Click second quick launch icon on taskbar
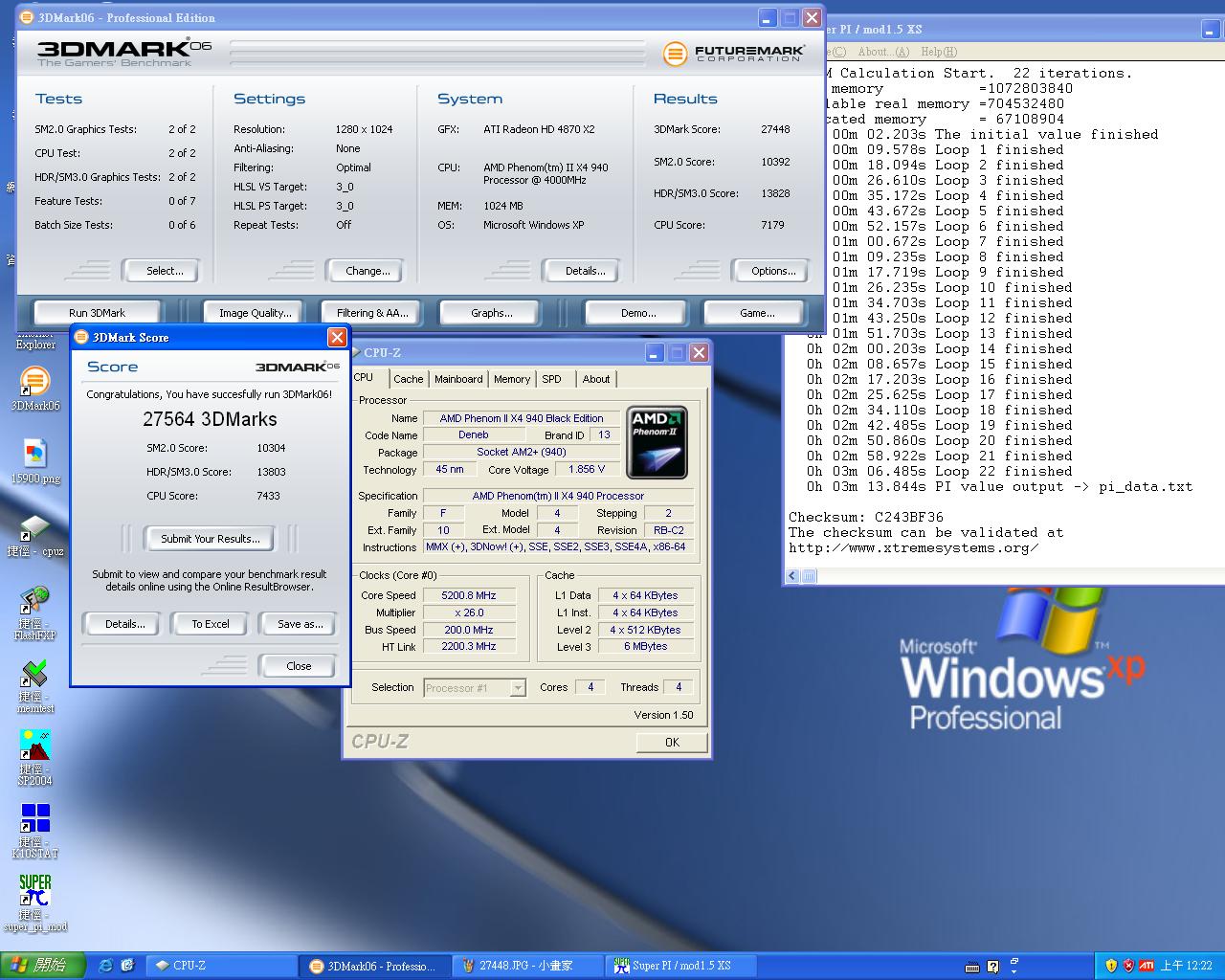The height and width of the screenshot is (980, 1225). coord(127,966)
